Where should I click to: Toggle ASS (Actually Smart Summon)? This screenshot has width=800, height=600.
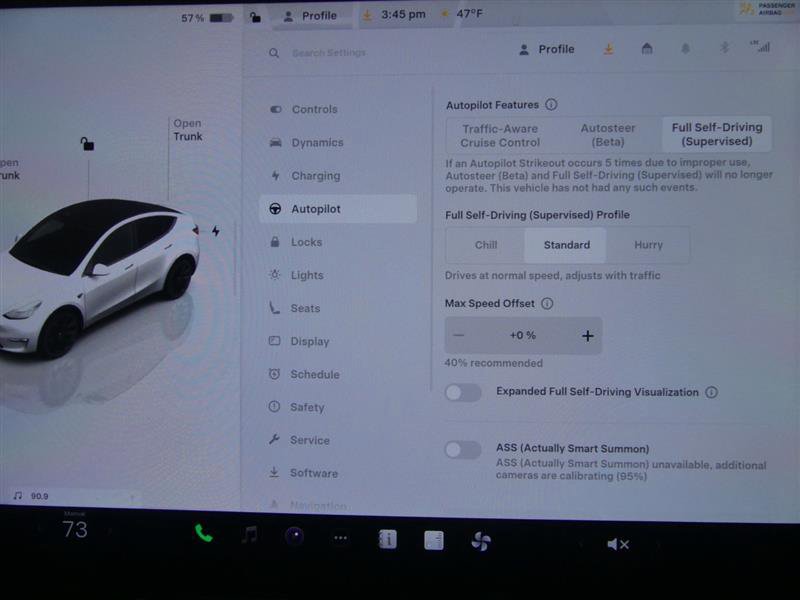(x=463, y=452)
